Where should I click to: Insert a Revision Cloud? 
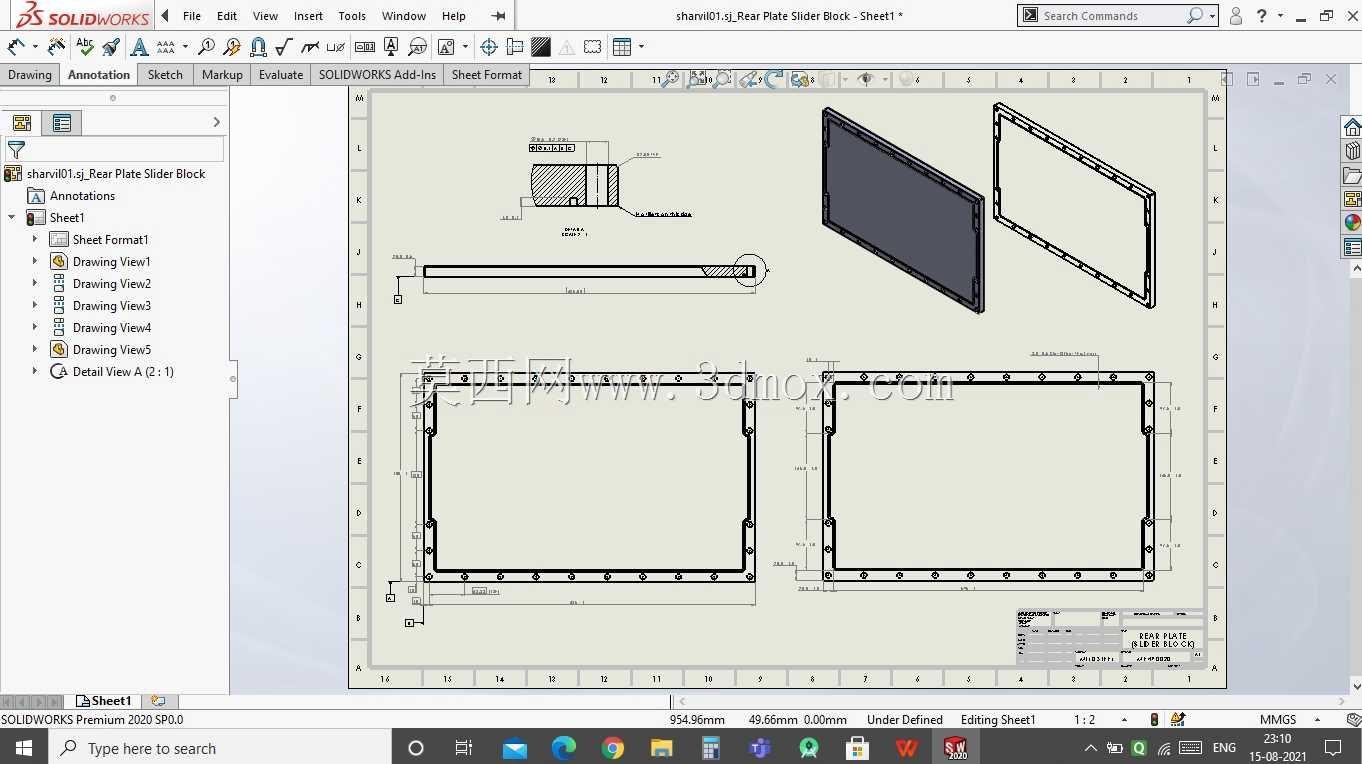(593, 46)
